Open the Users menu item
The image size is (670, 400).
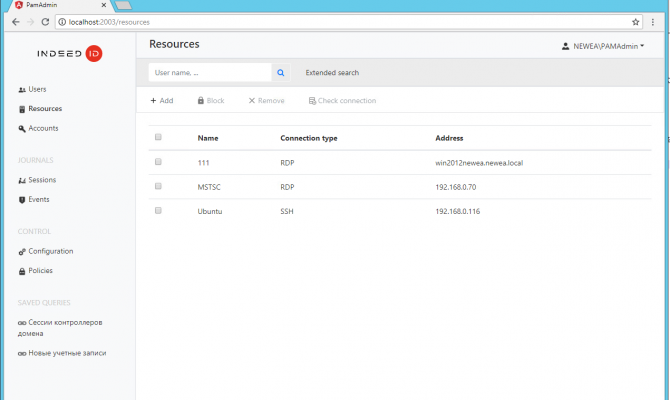click(37, 89)
